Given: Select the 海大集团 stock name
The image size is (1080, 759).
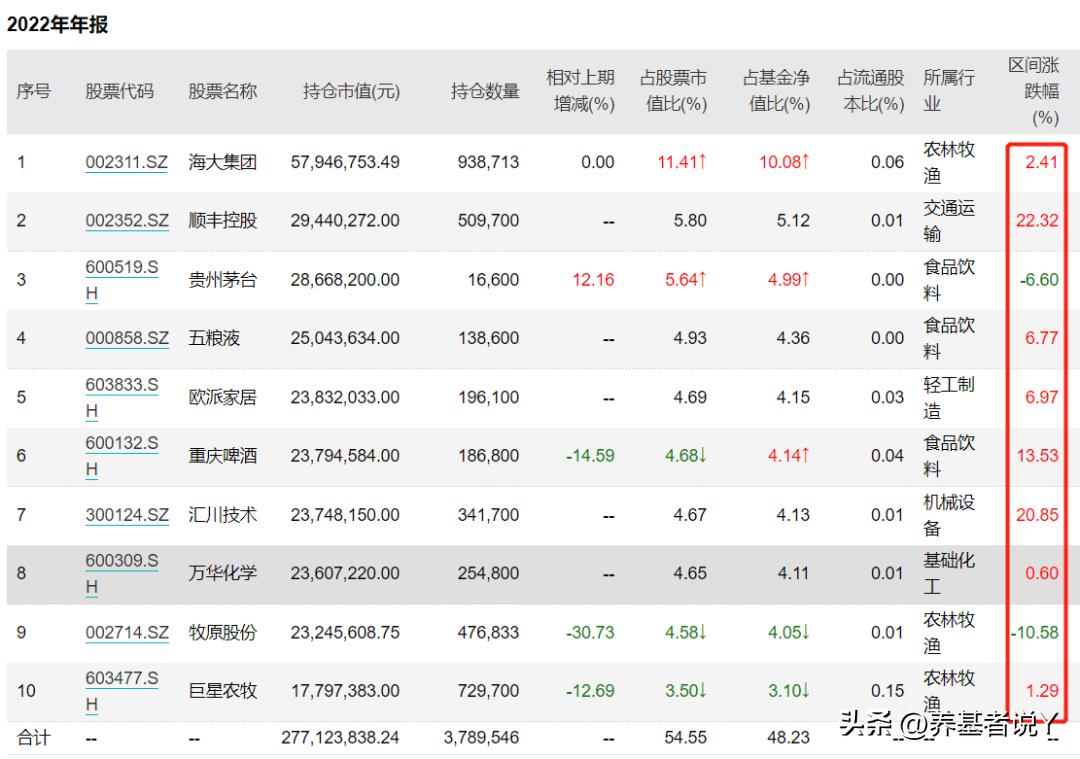Looking at the screenshot, I should coord(222,162).
